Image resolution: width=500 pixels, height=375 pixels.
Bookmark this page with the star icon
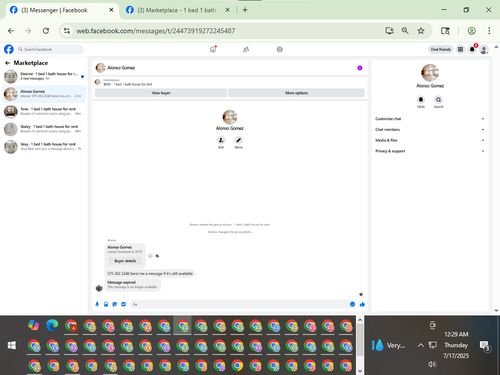(421, 31)
